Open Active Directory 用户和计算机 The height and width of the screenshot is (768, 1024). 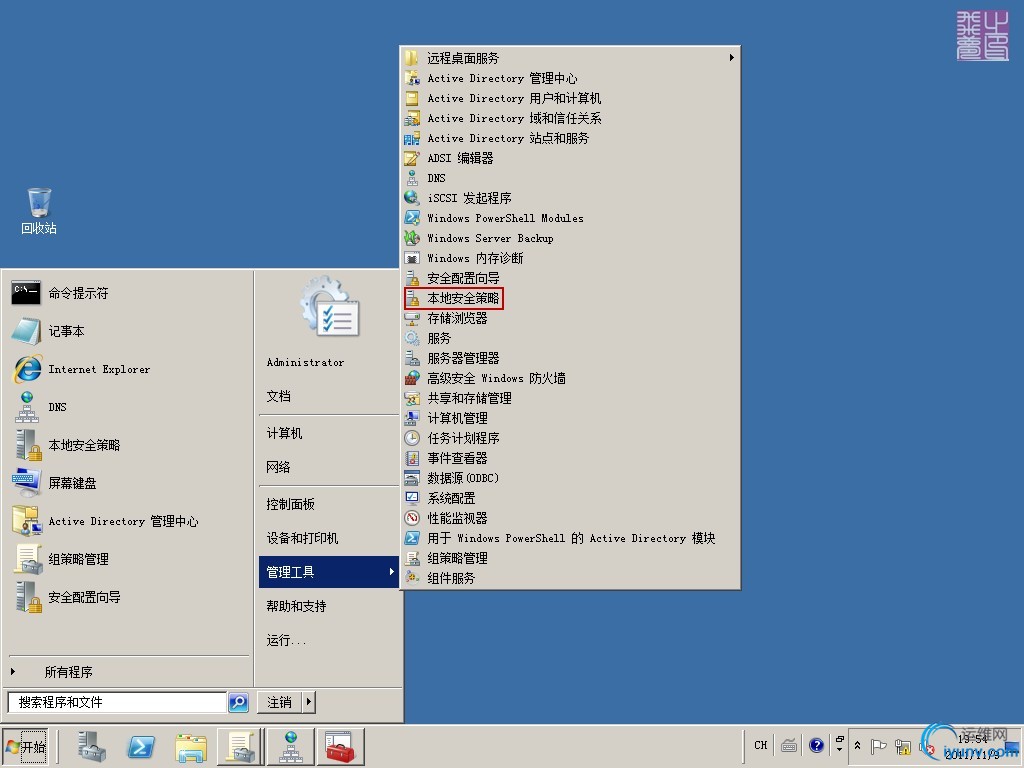pyautogui.click(x=570, y=98)
